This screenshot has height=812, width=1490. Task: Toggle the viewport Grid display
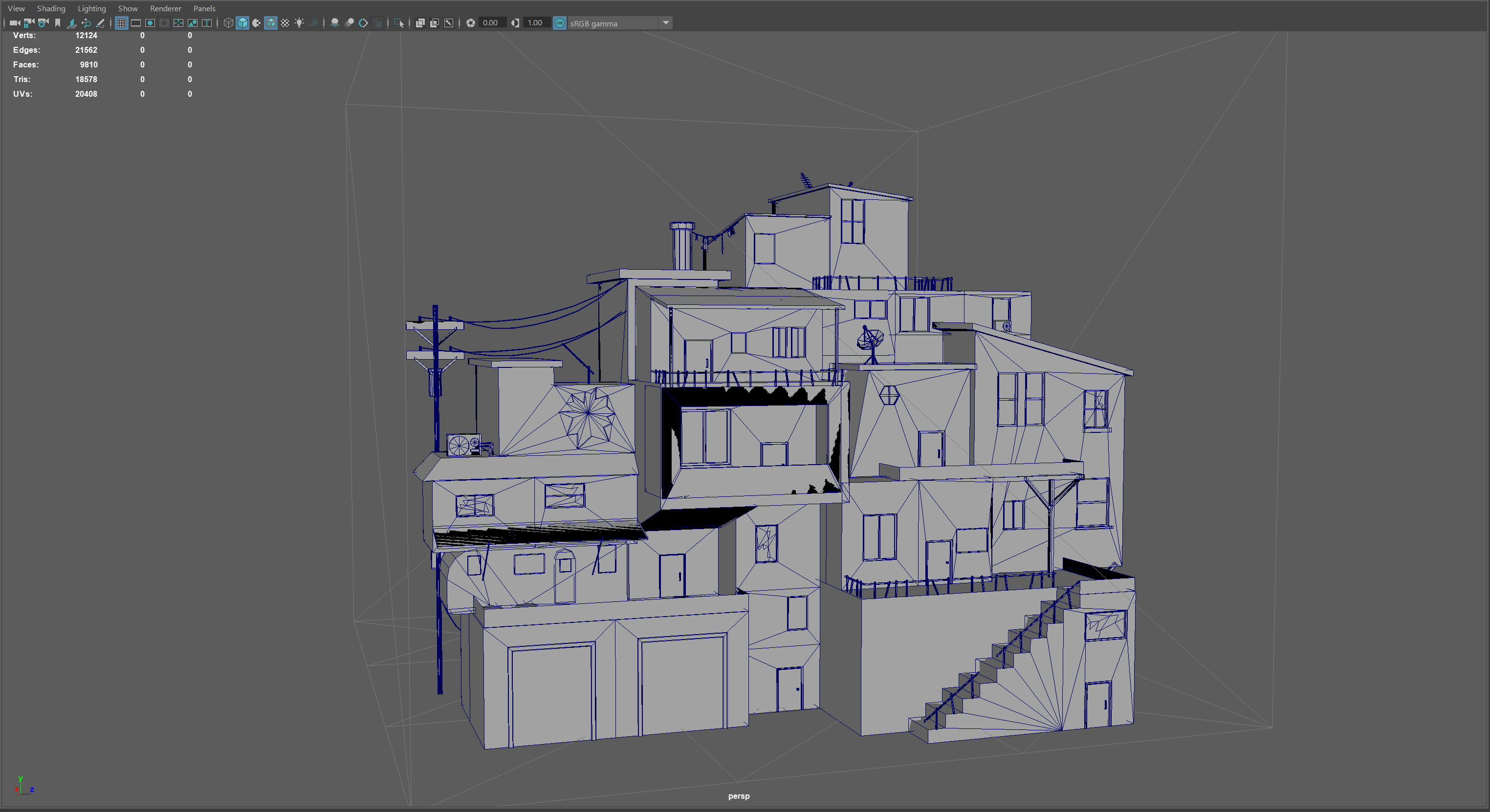pyautogui.click(x=121, y=23)
